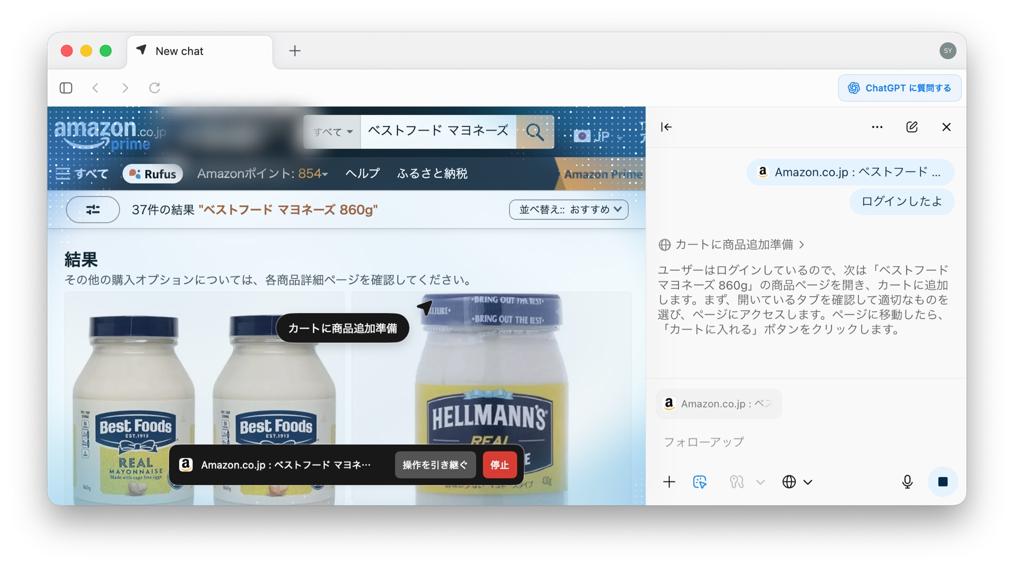
Task: Open the すべて search category dropdown
Action: pos(332,132)
